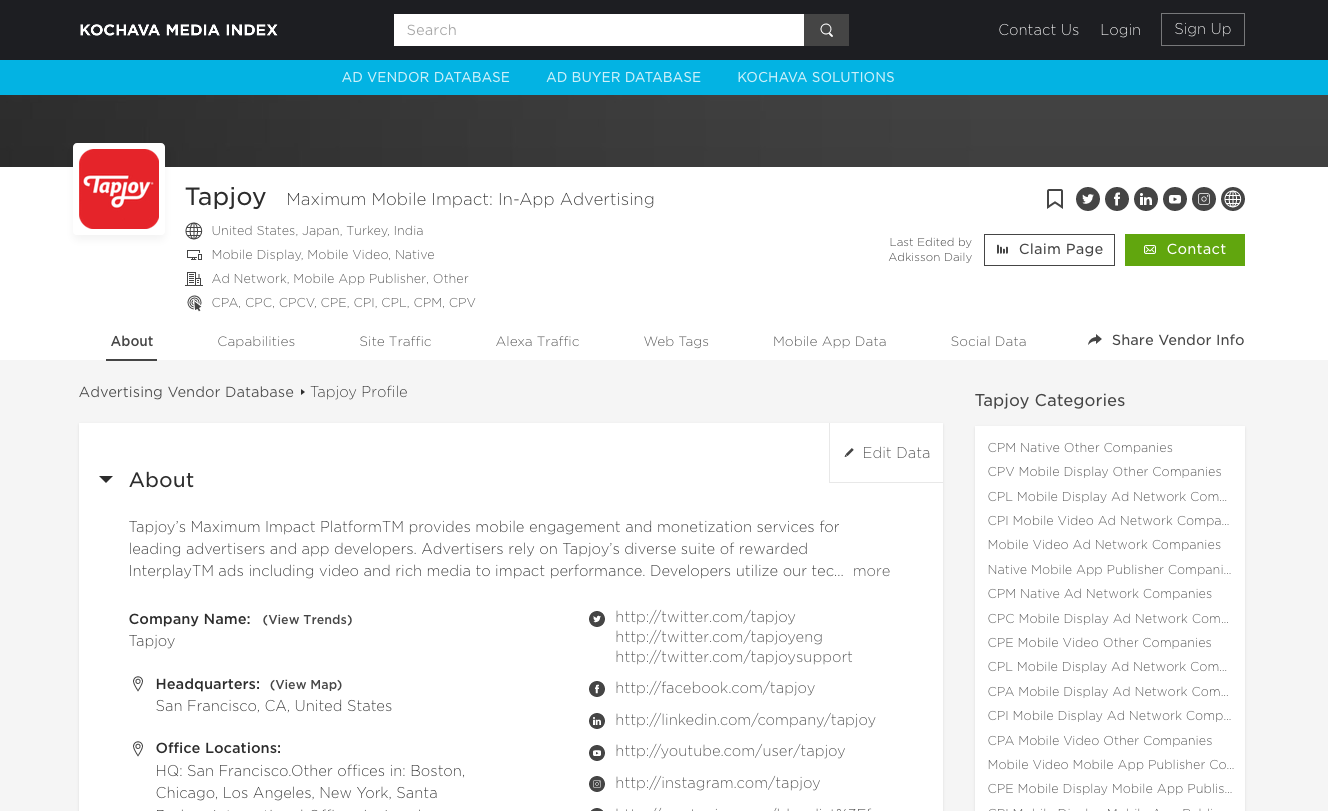Viewport: 1328px width, 811px height.
Task: Click View Map next to Headquarters
Action: tap(306, 685)
